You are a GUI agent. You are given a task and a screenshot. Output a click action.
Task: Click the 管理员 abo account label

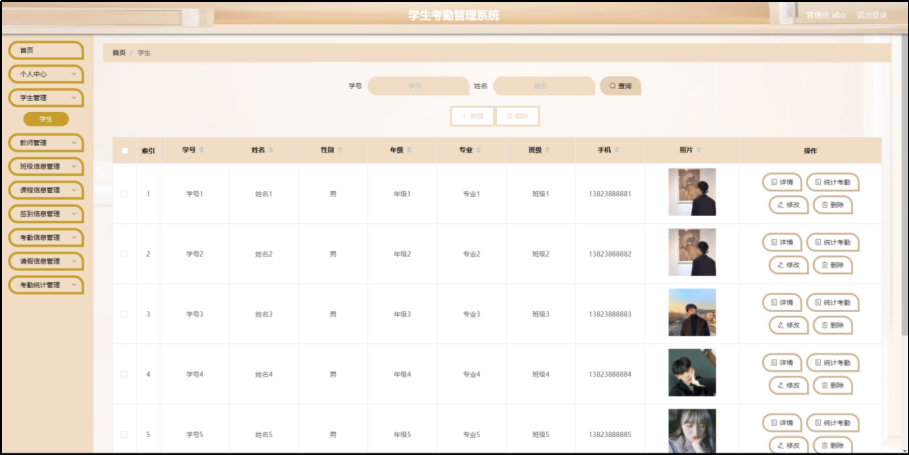pyautogui.click(x=826, y=15)
